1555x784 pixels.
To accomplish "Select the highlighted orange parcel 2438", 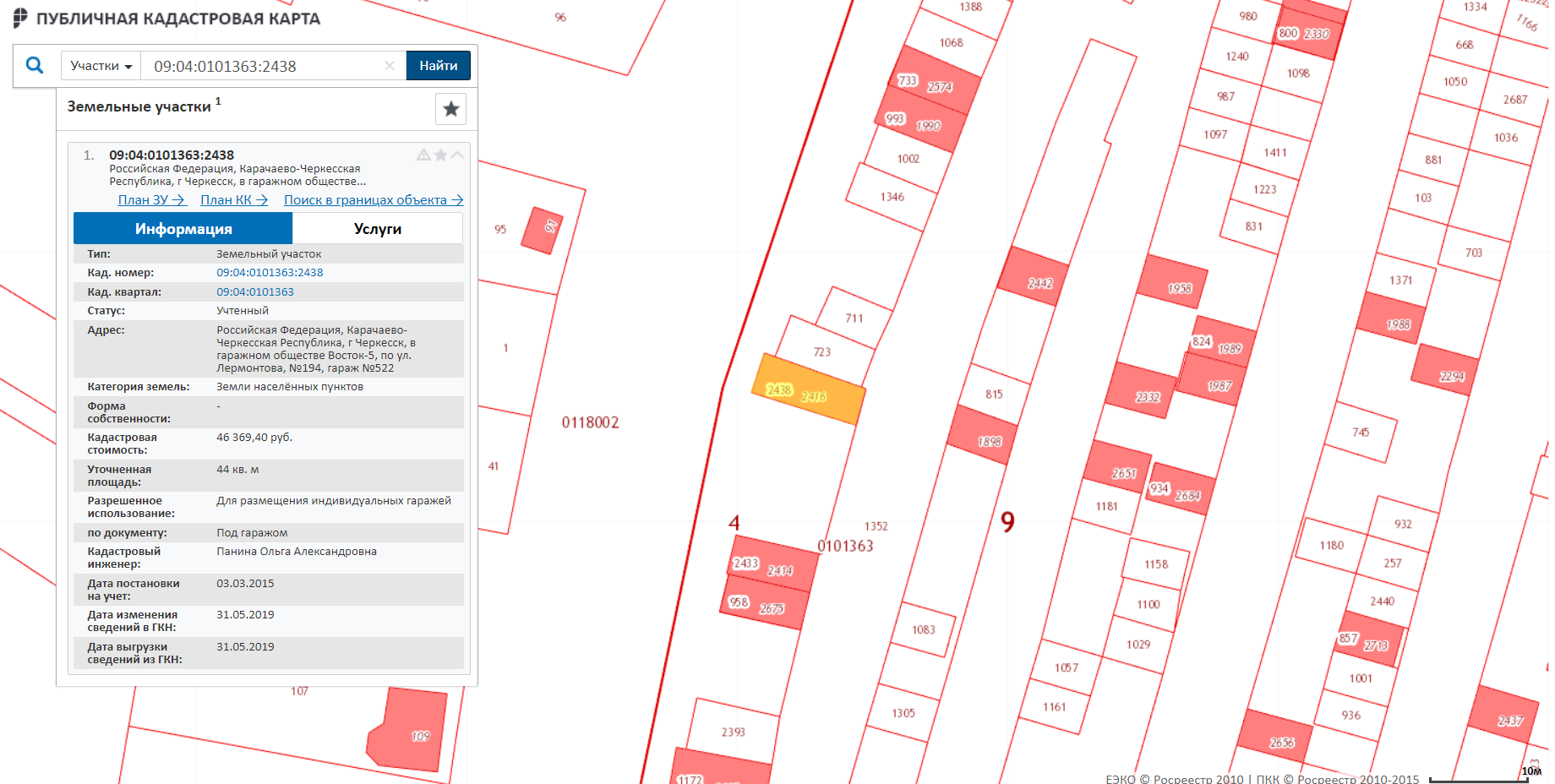I will (807, 390).
